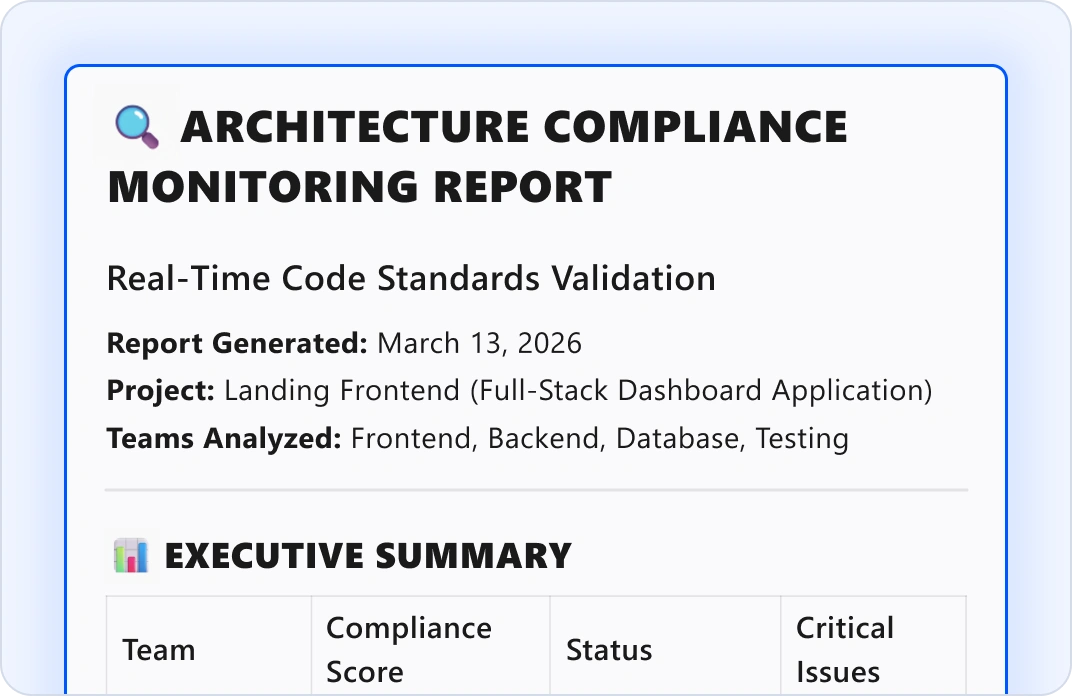The image size is (1072, 696).
Task: Click the bar chart emoji icon
Action: (131, 555)
